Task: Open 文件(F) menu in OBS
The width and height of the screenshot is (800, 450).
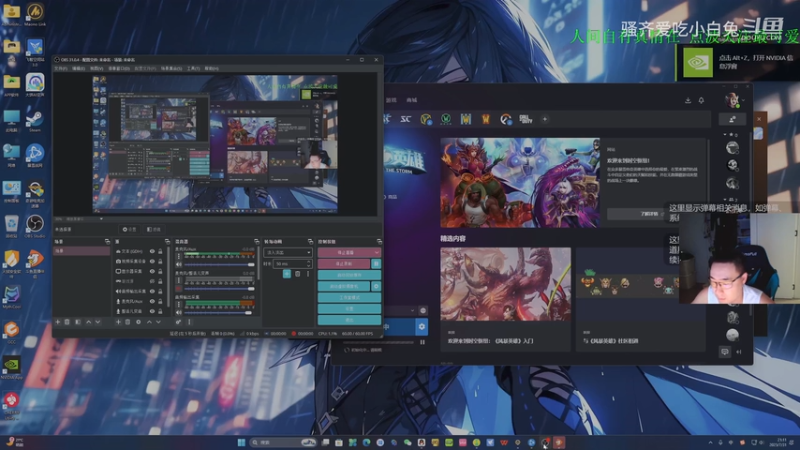Action: pyautogui.click(x=61, y=68)
